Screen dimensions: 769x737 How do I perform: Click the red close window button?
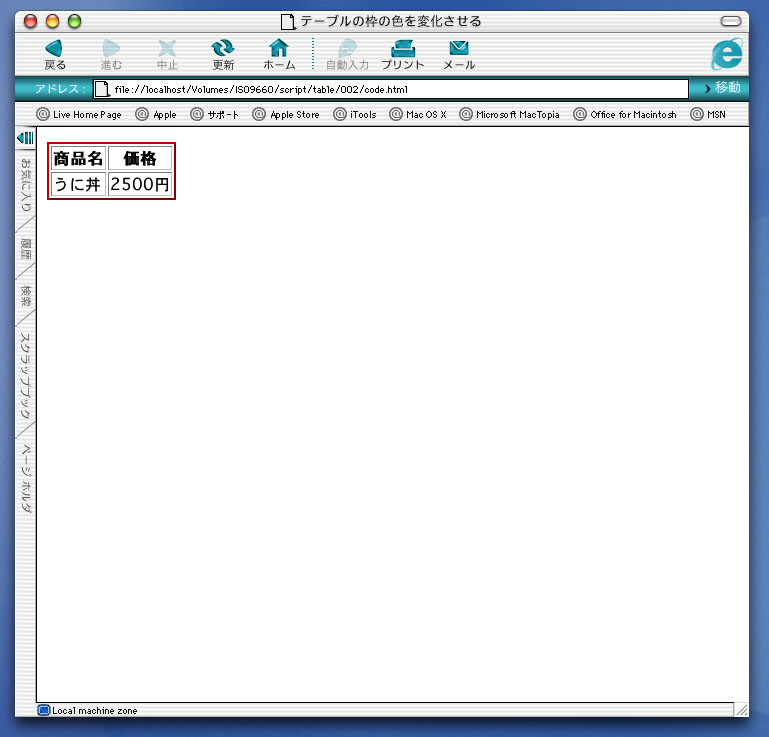click(30, 21)
